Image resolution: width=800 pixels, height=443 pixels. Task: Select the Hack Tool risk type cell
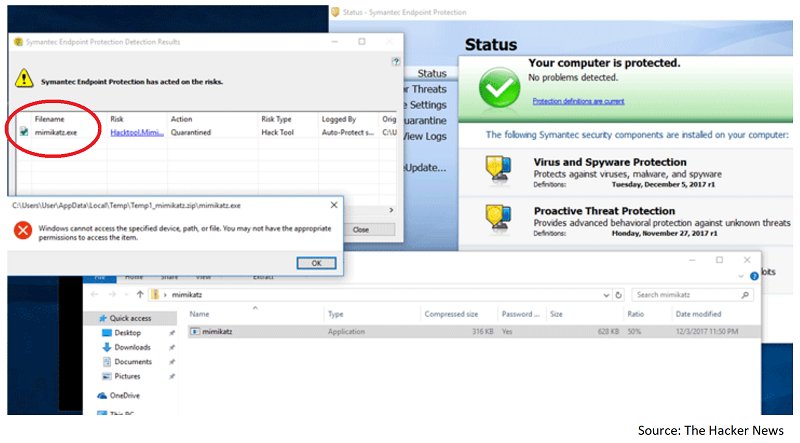click(x=278, y=132)
